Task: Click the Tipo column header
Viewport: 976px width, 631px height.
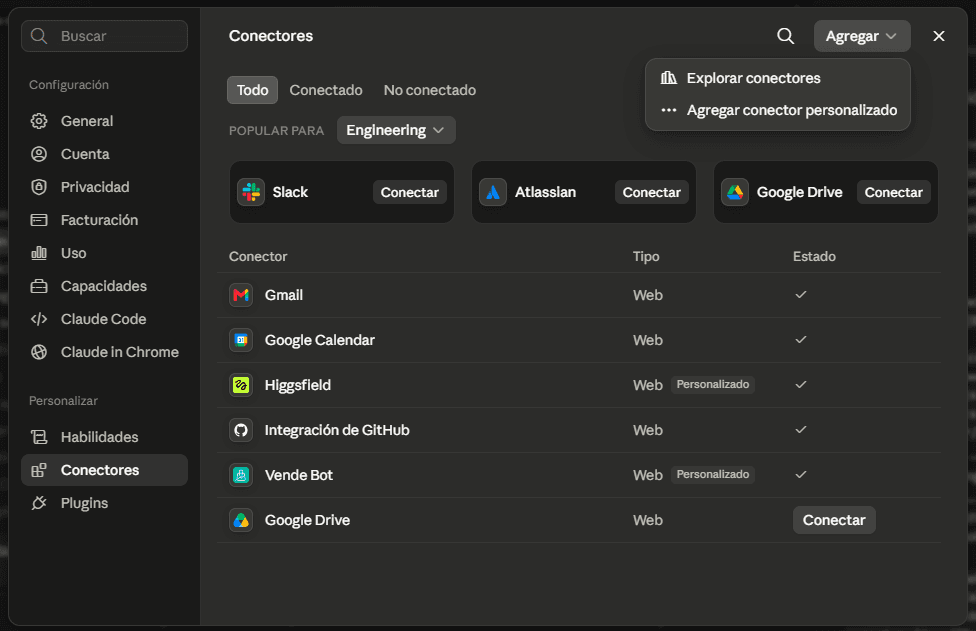Action: click(x=646, y=256)
